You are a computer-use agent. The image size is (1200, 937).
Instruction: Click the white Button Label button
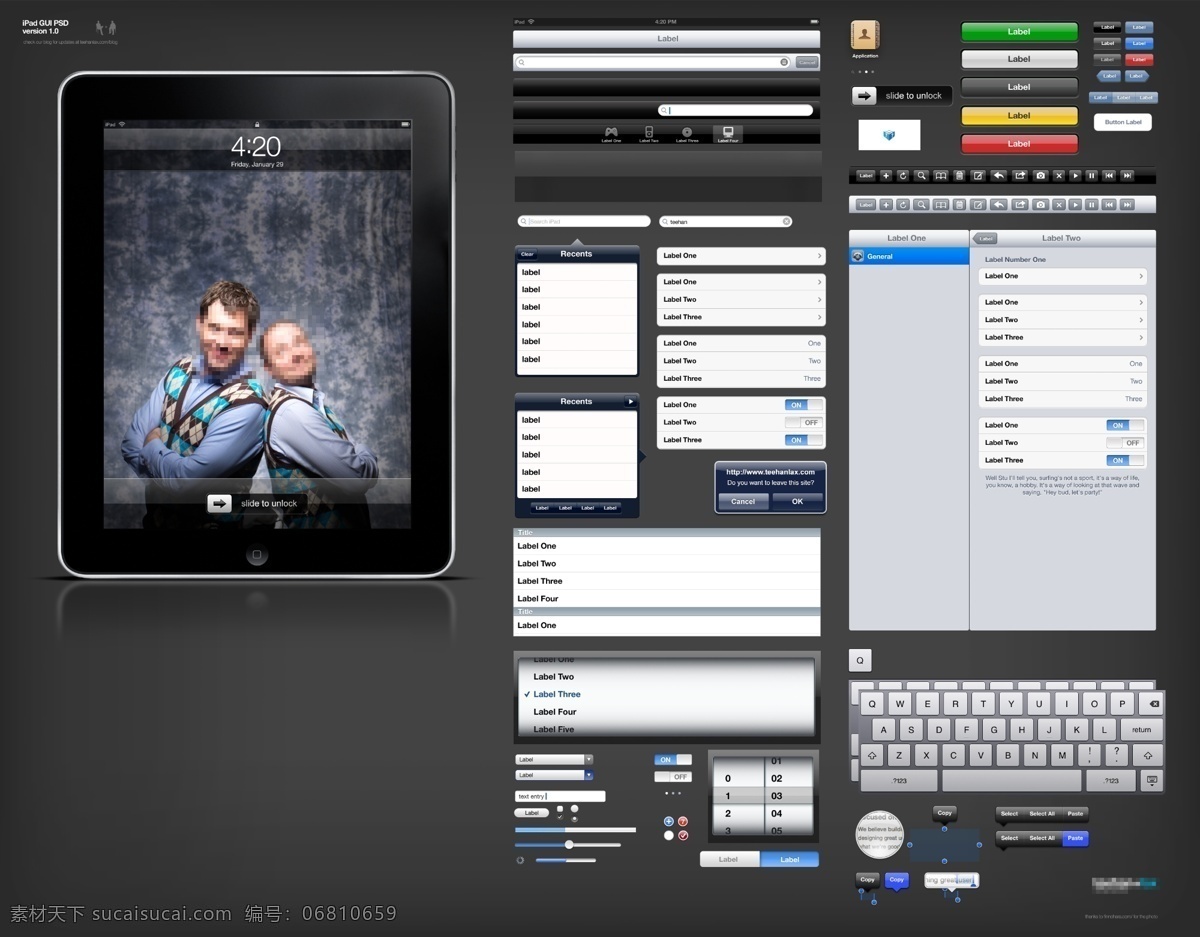[x=1123, y=122]
